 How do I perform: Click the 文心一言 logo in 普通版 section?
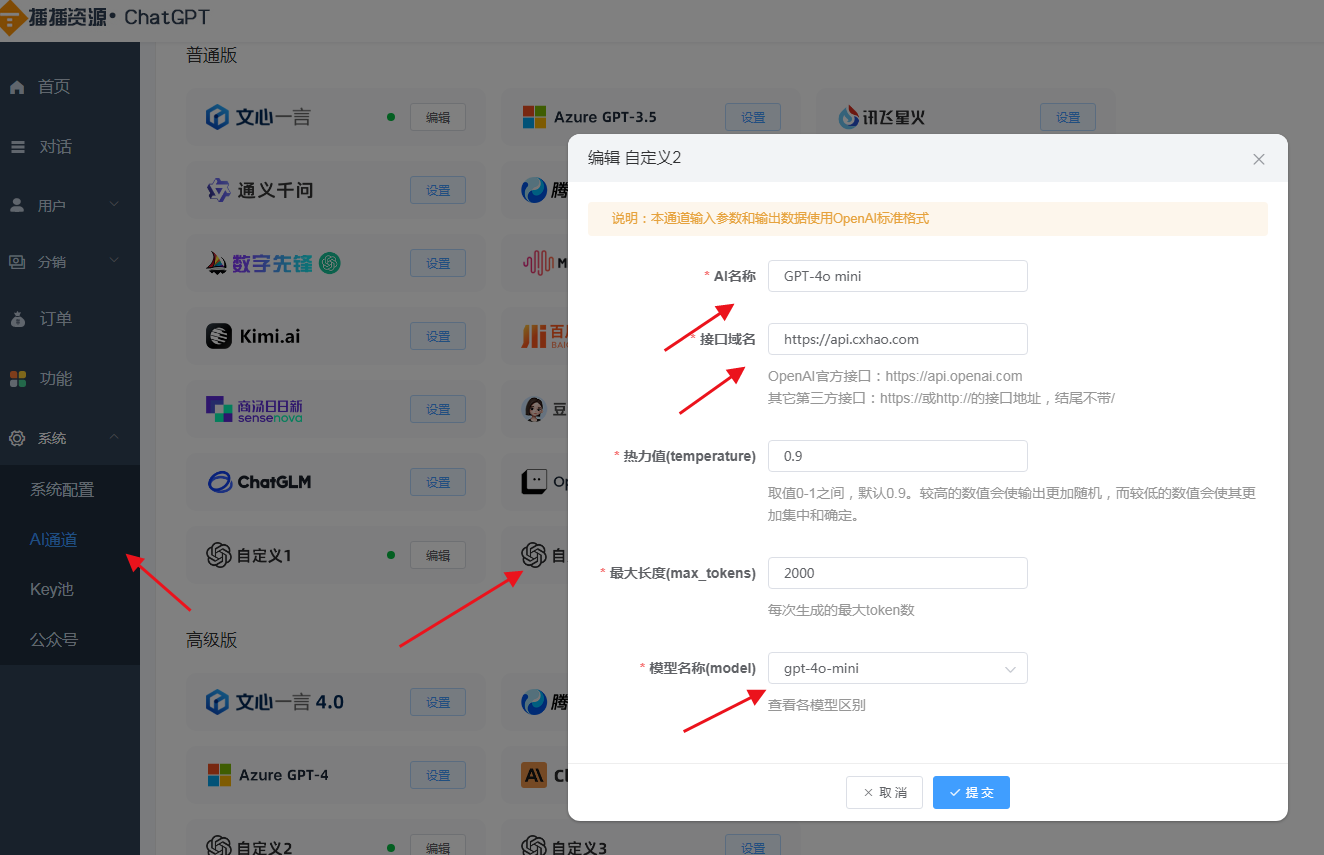point(259,117)
